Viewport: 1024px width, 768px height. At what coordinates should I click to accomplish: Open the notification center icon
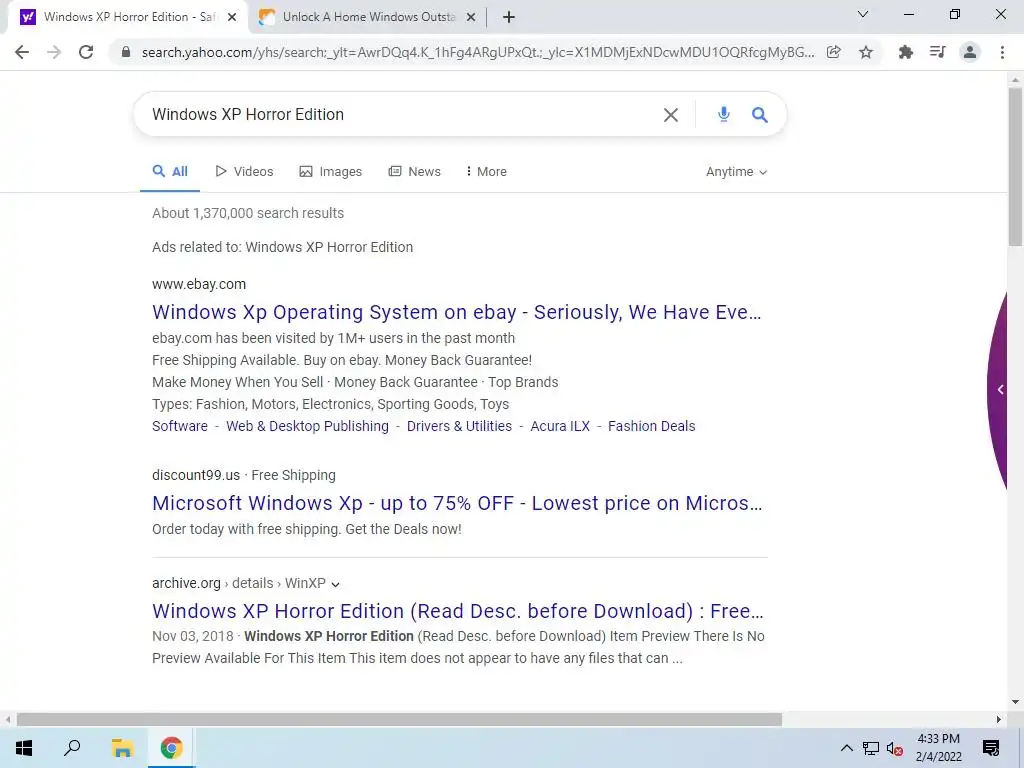(x=991, y=748)
